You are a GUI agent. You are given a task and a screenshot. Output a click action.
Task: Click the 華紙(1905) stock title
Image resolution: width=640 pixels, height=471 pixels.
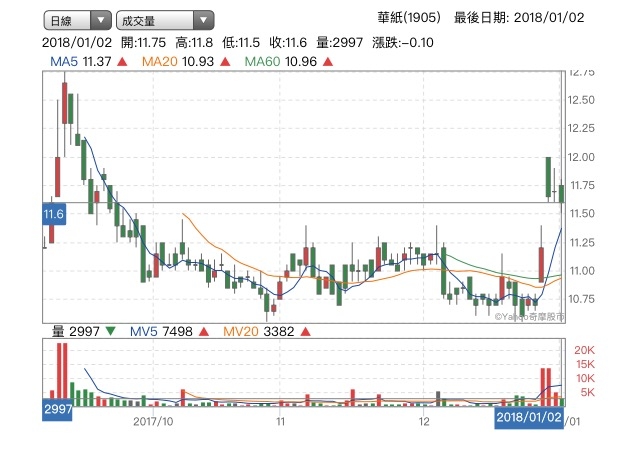click(x=409, y=18)
